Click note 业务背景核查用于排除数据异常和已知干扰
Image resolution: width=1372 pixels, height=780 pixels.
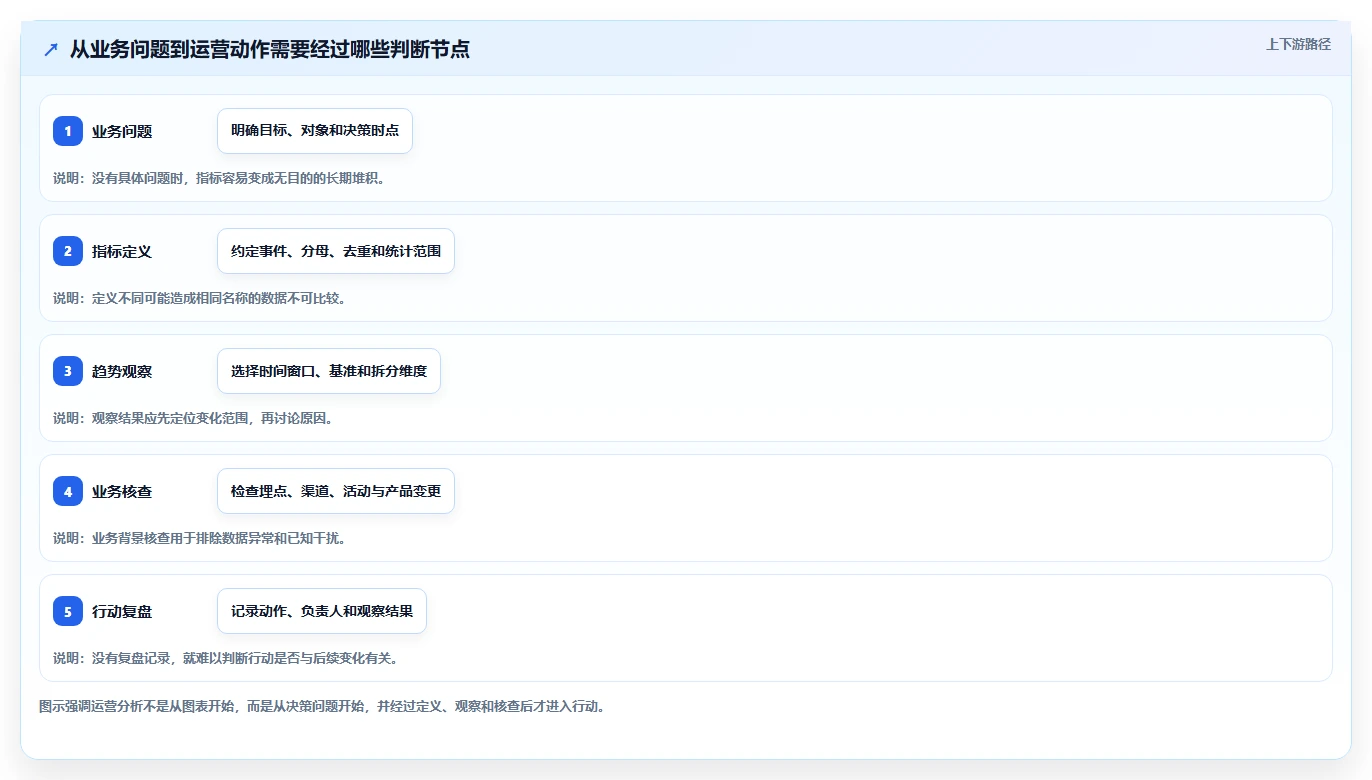pos(200,538)
